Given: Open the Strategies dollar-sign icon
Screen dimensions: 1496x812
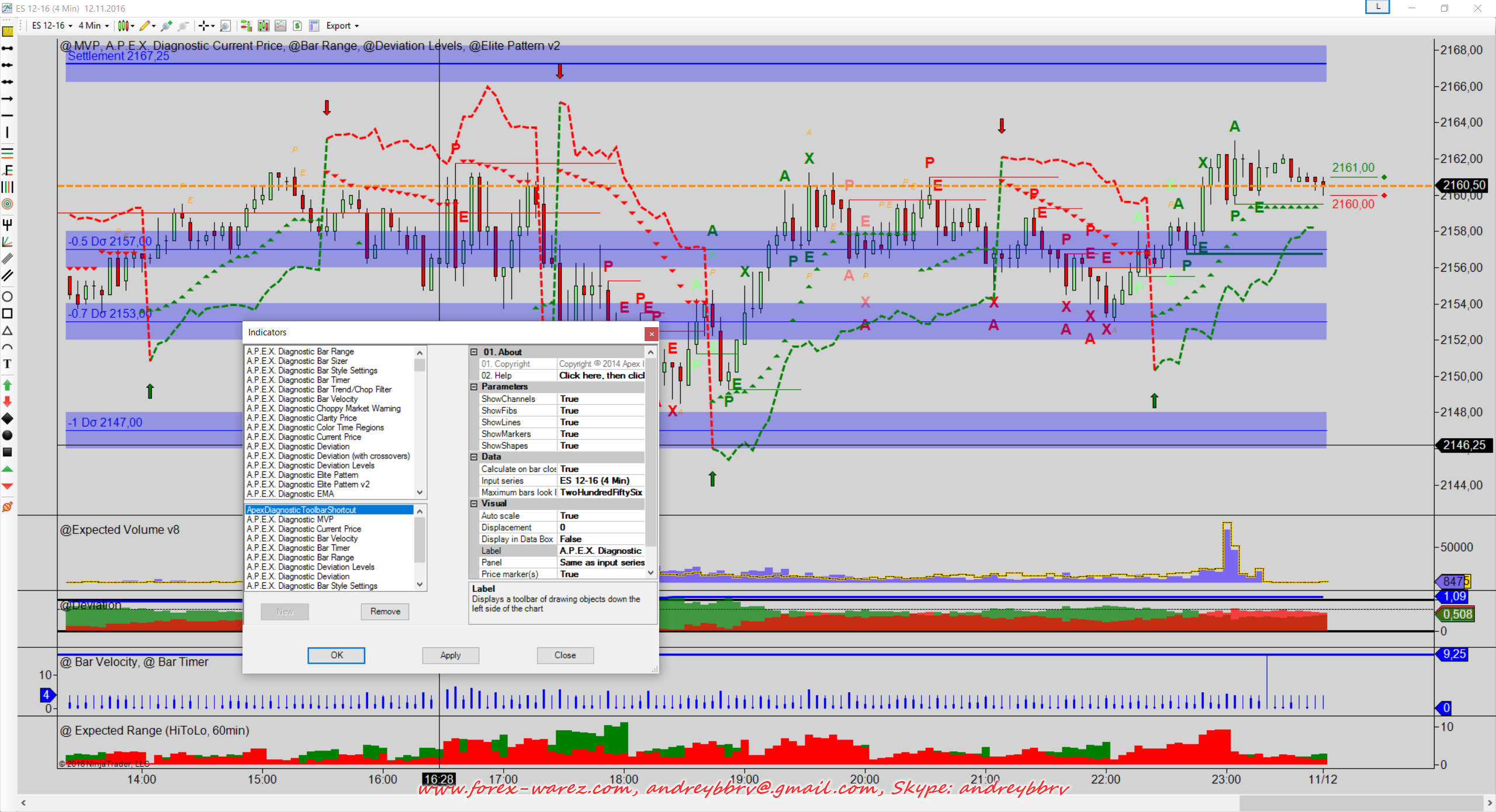Looking at the screenshot, I should tap(297, 26).
